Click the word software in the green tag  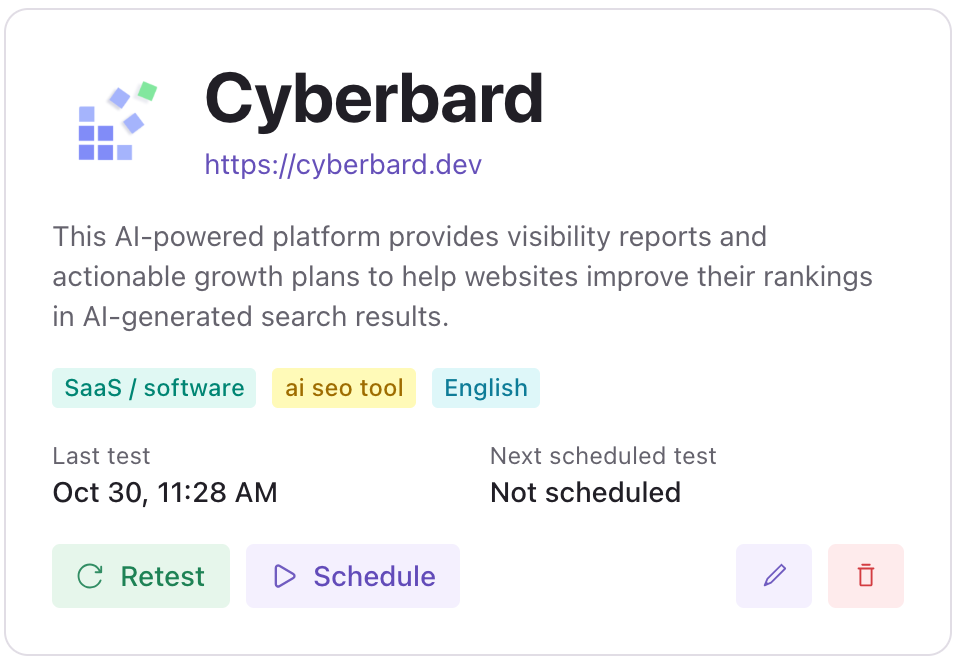194,388
